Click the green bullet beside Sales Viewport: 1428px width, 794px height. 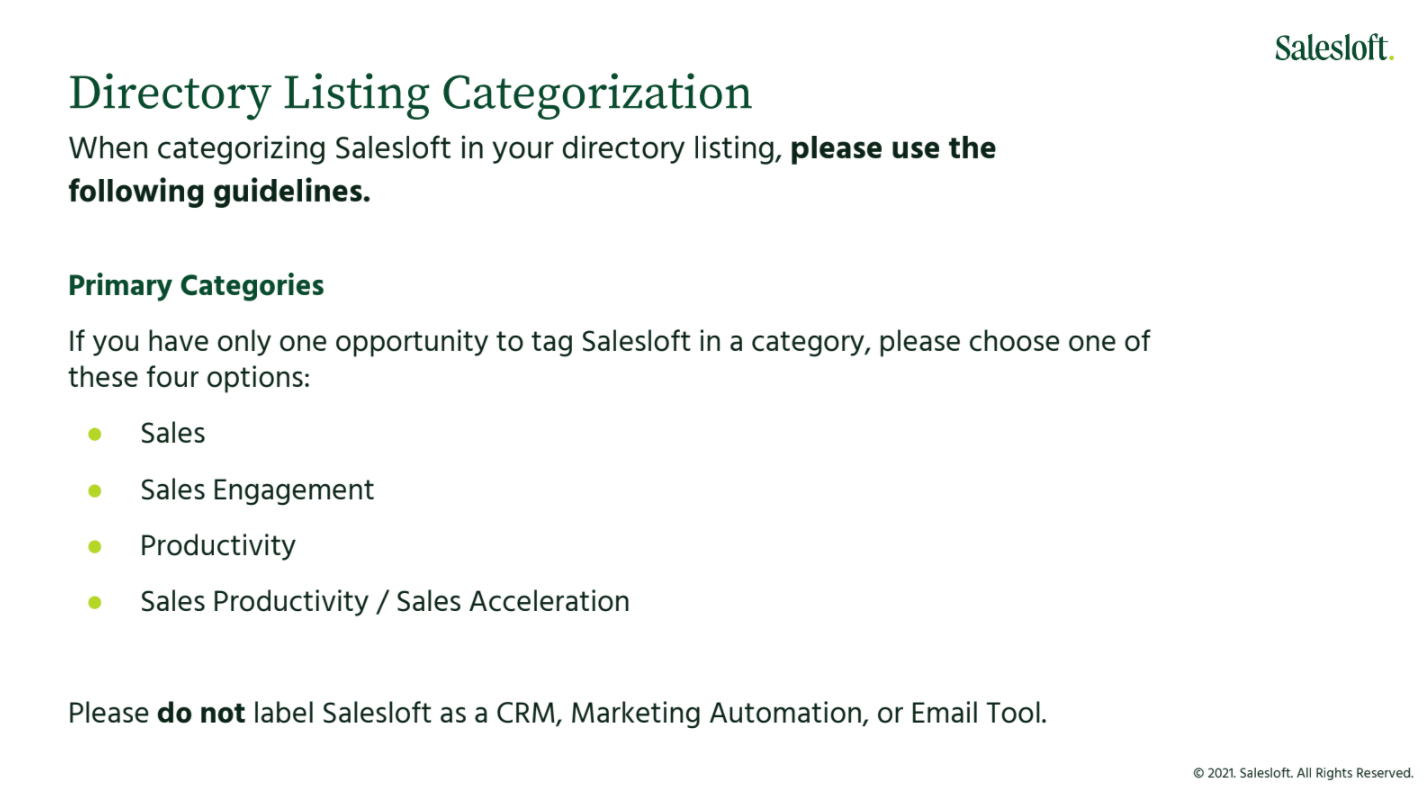95,434
